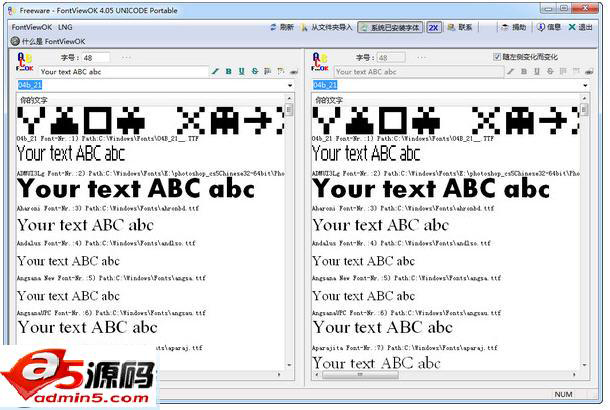Click the right pane horizontal scroll left arrow
The image size is (610, 410).
[316, 375]
